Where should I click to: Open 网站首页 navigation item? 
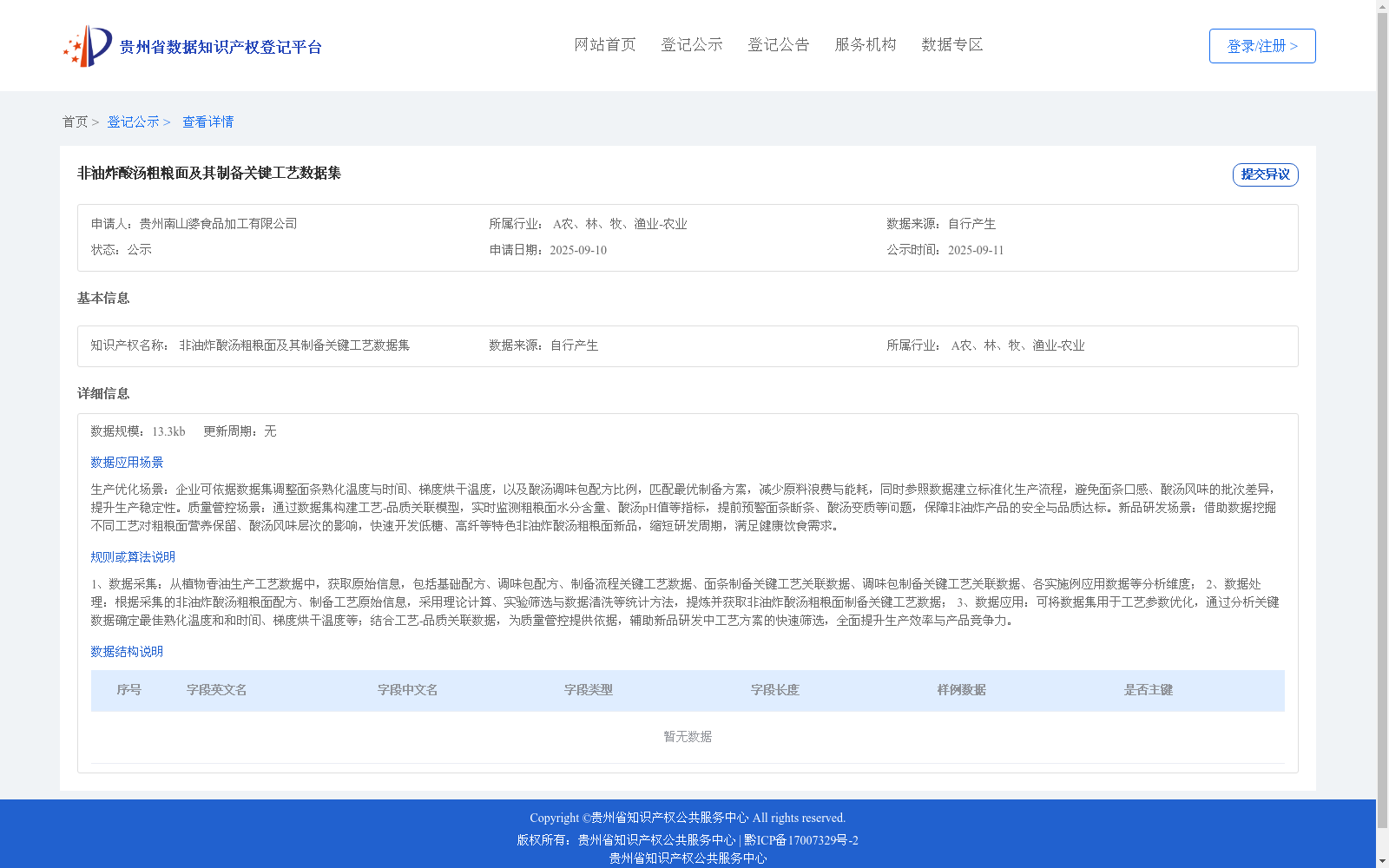605,45
